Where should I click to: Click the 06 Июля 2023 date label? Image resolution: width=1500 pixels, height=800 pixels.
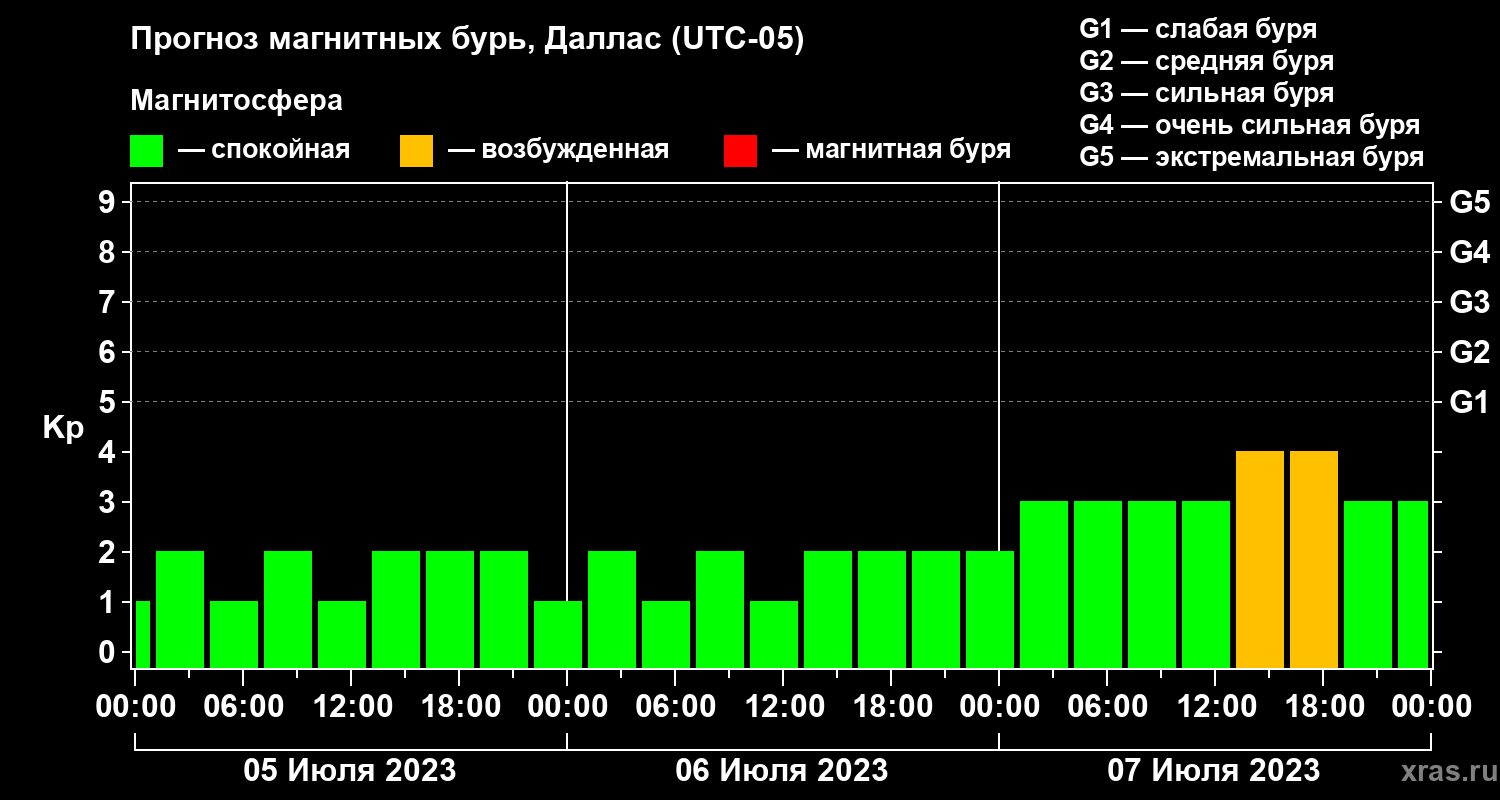click(x=782, y=771)
